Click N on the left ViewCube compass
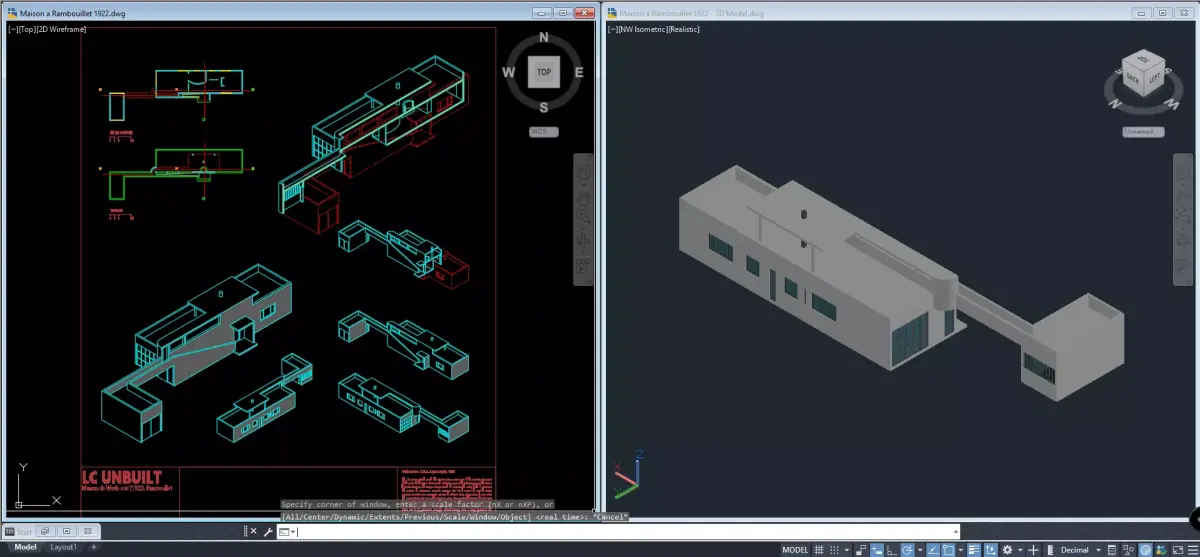 click(x=544, y=37)
